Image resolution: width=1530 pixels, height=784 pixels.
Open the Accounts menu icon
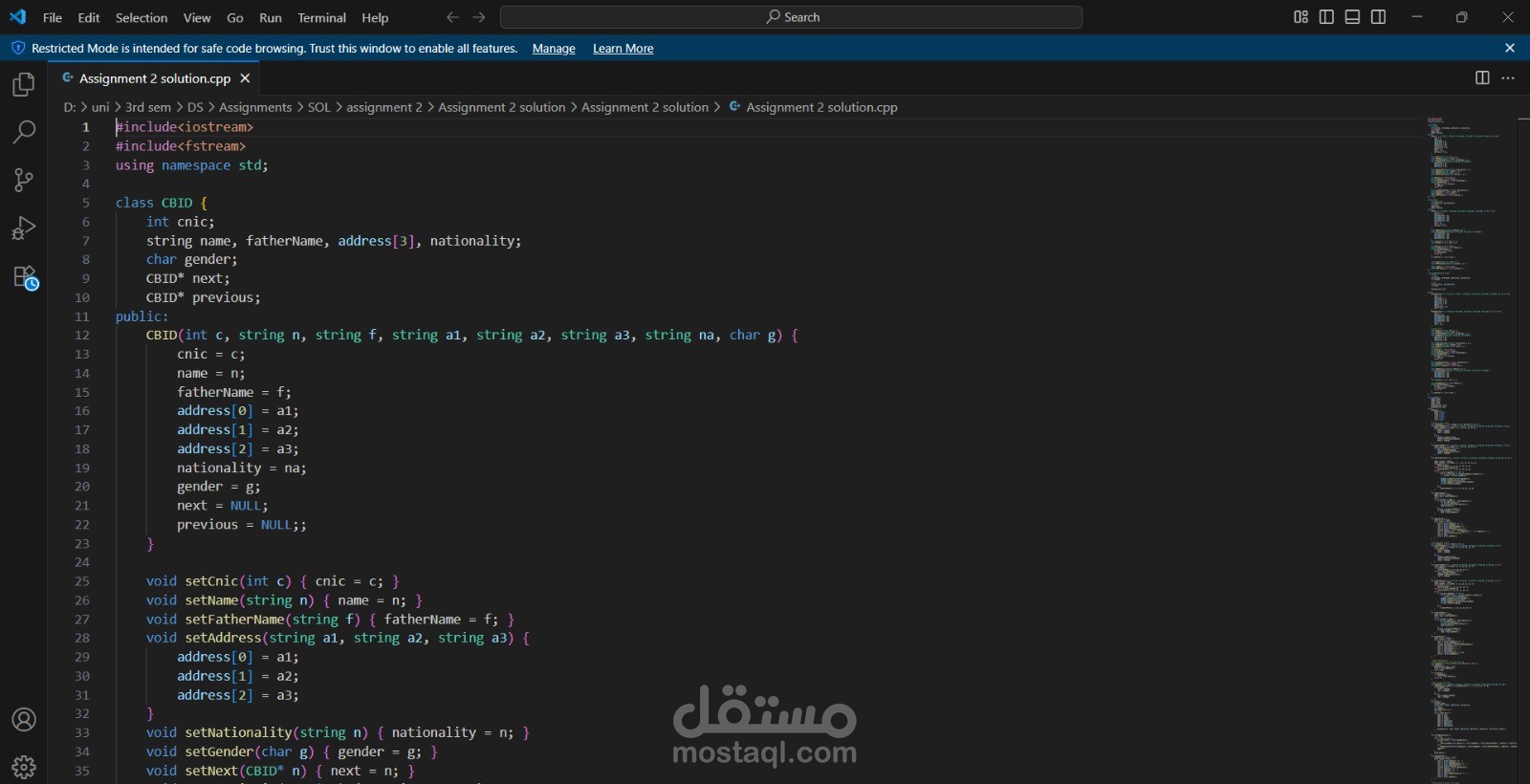24,720
